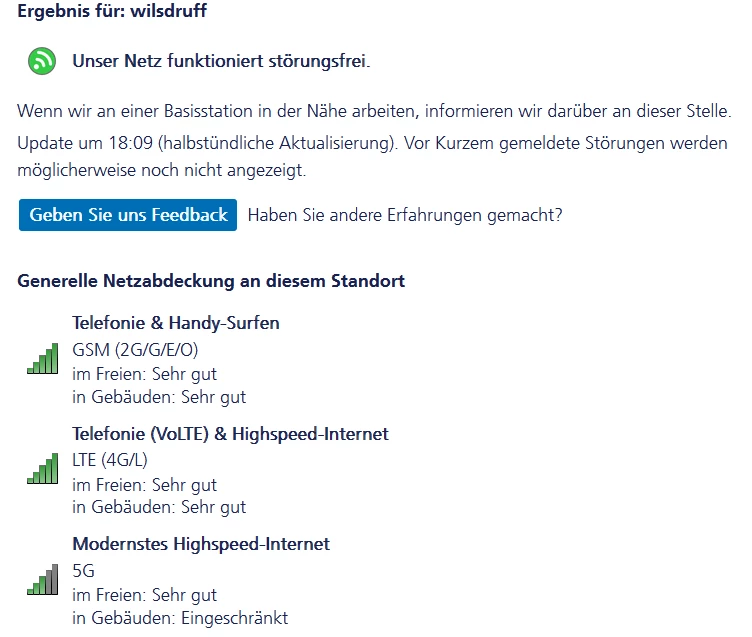The image size is (752, 637).
Task: Select the "Modernstes Highspeed-Internet" heading
Action: [x=201, y=544]
